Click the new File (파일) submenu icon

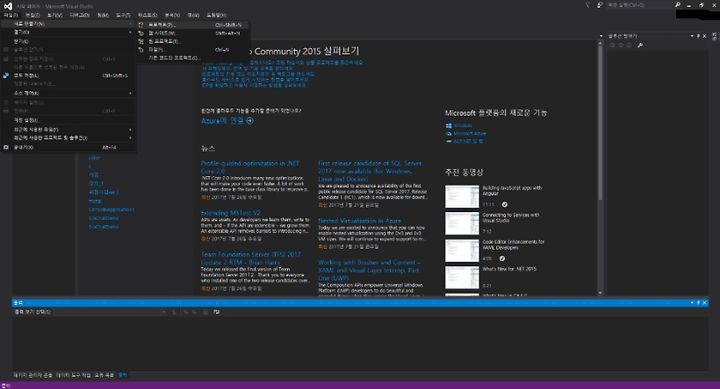[x=141, y=50]
